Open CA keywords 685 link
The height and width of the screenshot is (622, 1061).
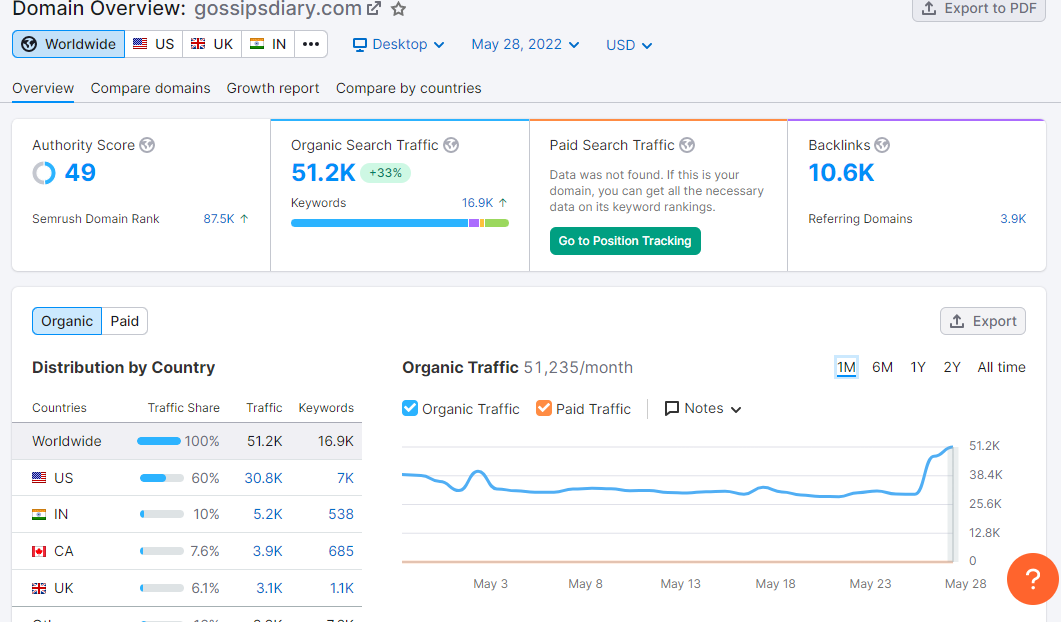[x=341, y=551]
